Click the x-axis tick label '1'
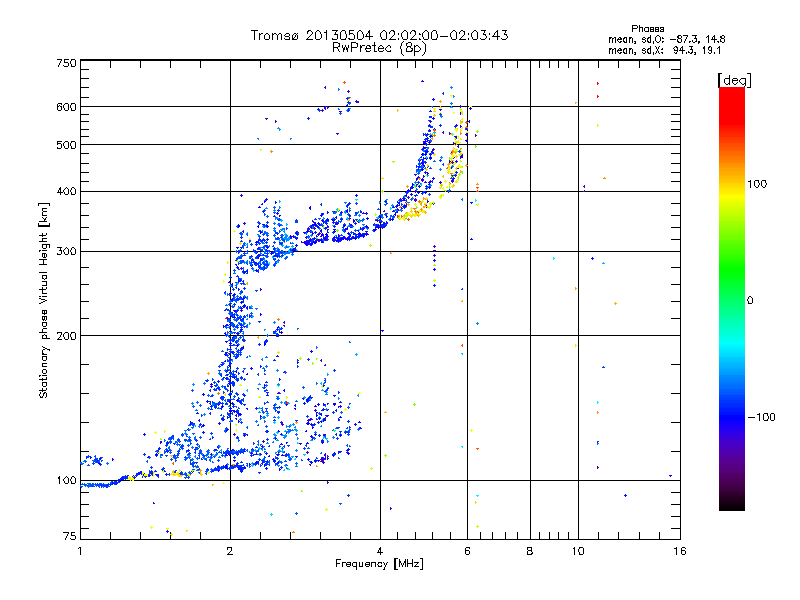This screenshot has width=800, height=600. point(80,551)
